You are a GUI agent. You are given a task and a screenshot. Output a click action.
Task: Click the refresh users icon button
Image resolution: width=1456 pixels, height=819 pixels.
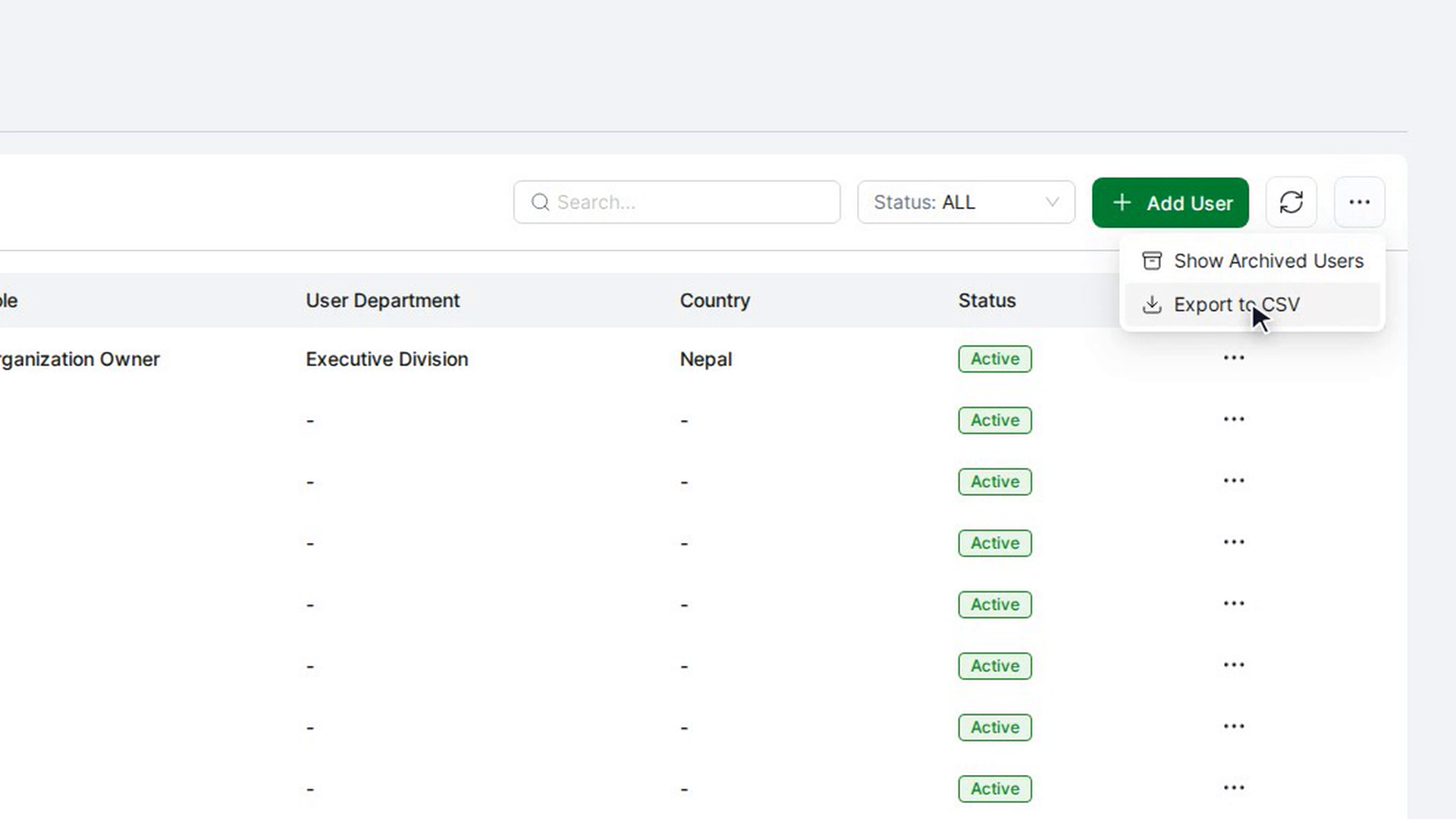(1291, 202)
